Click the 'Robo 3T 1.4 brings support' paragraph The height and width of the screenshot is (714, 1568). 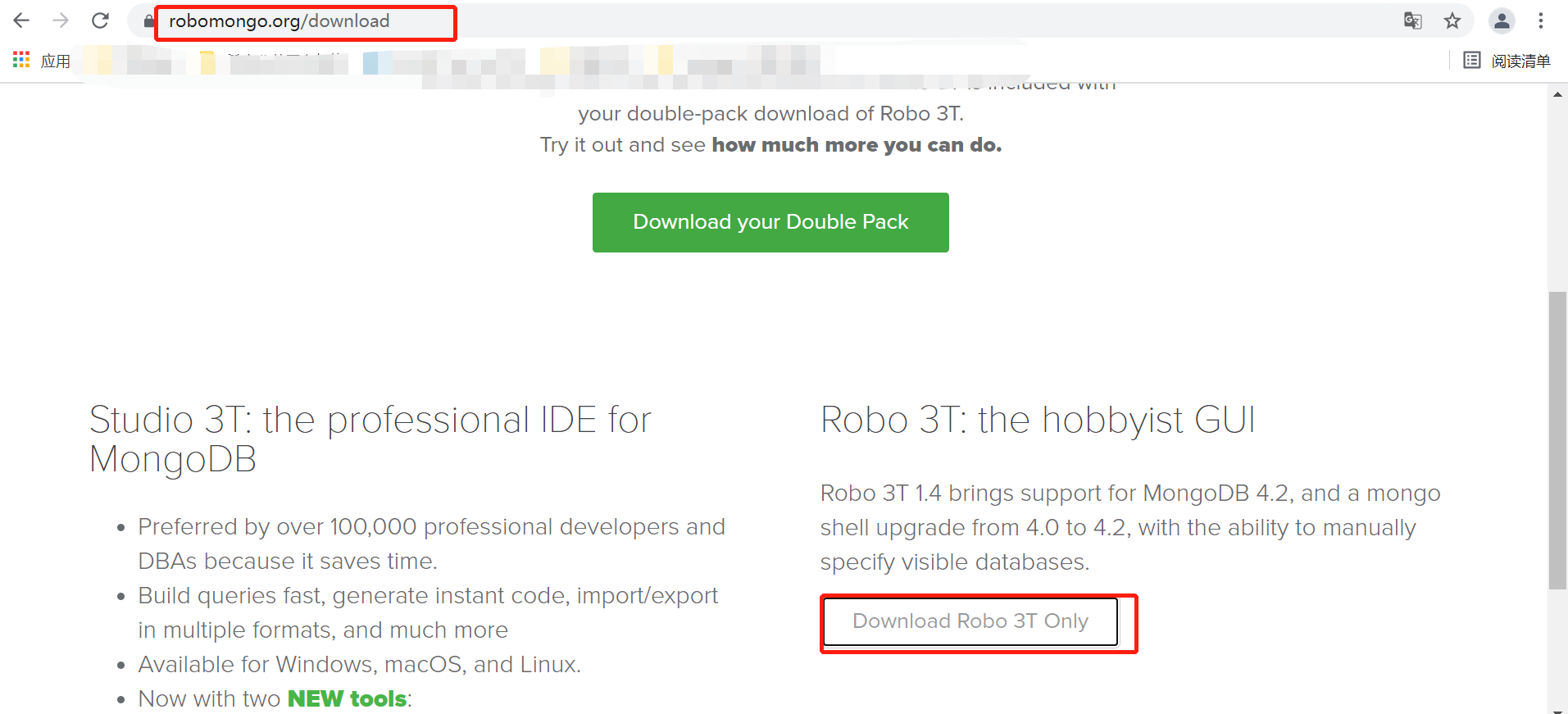coord(1130,527)
